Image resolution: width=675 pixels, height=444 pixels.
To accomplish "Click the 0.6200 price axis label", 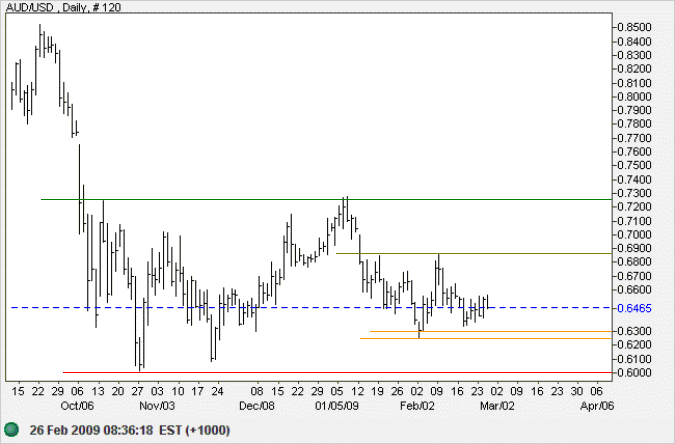I will click(634, 345).
